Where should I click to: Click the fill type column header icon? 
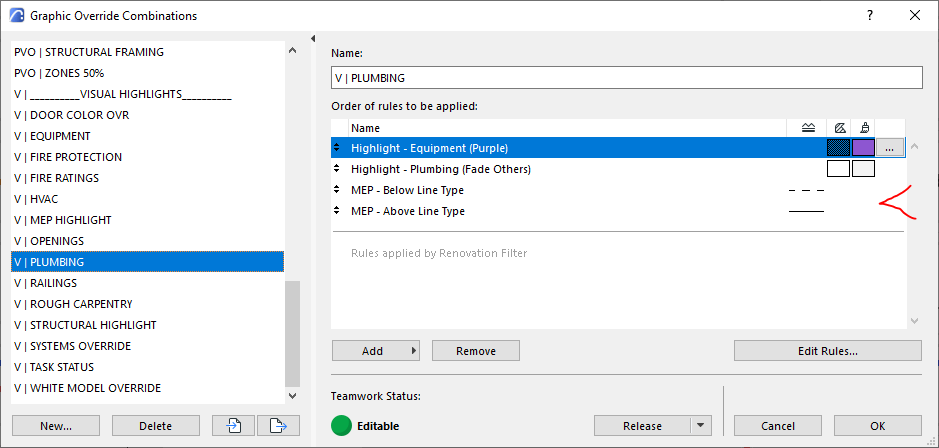click(x=840, y=128)
